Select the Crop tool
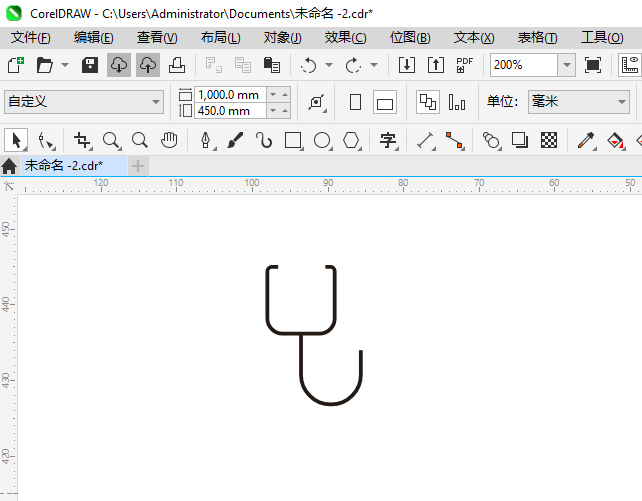 click(x=82, y=140)
